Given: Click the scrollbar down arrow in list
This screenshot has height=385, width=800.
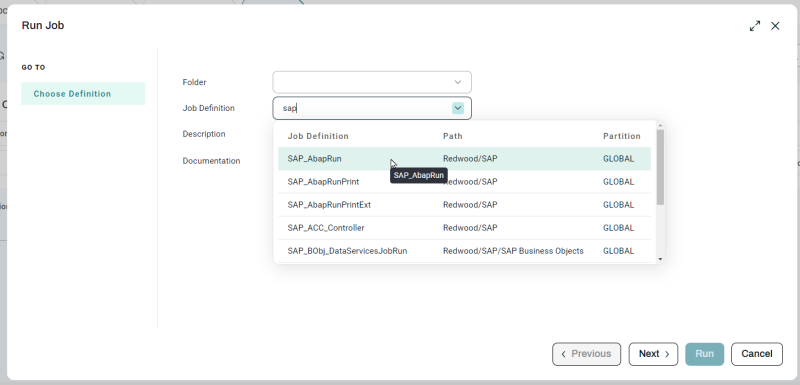Looking at the screenshot, I should coord(660,259).
